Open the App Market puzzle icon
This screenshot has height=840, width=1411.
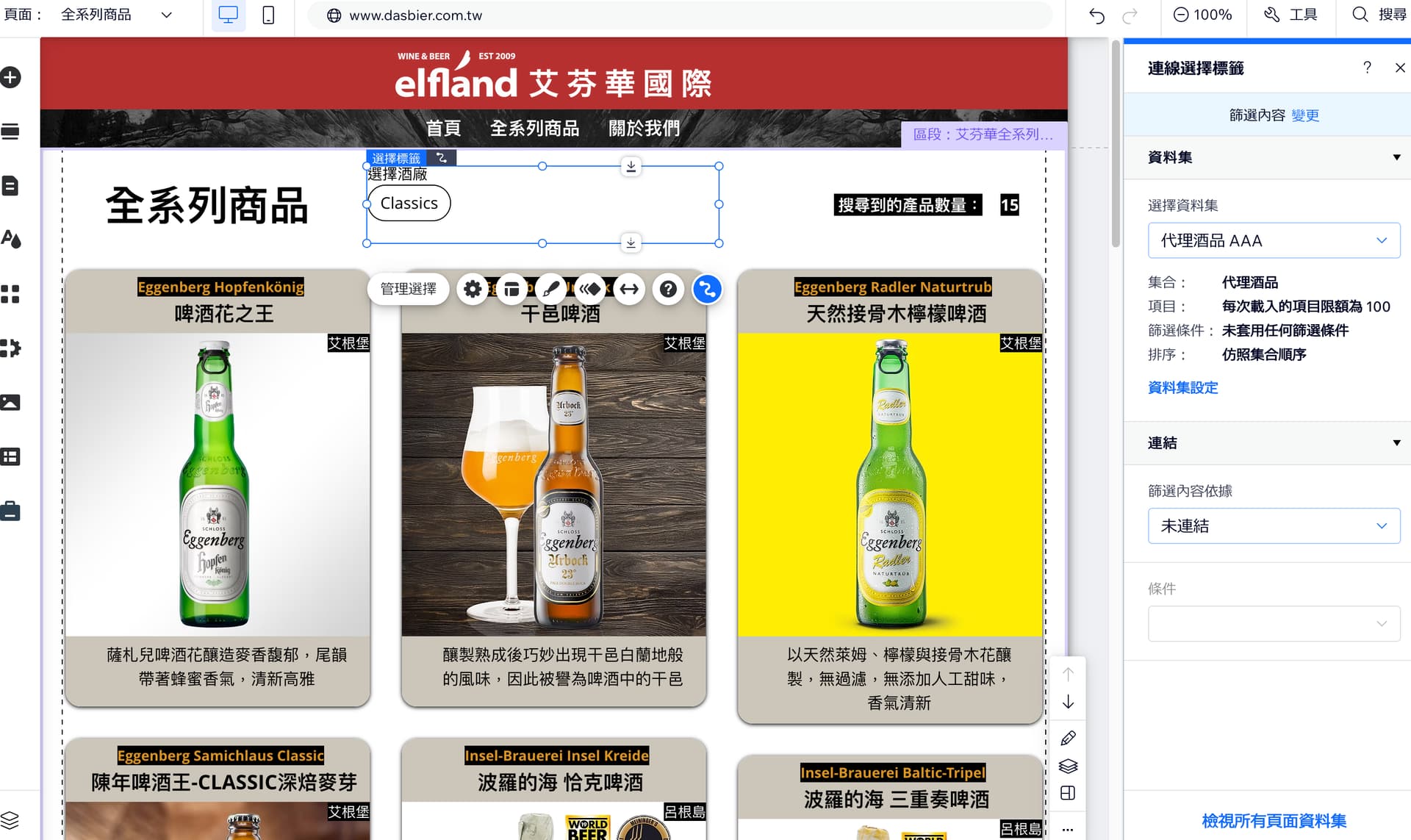click(10, 348)
